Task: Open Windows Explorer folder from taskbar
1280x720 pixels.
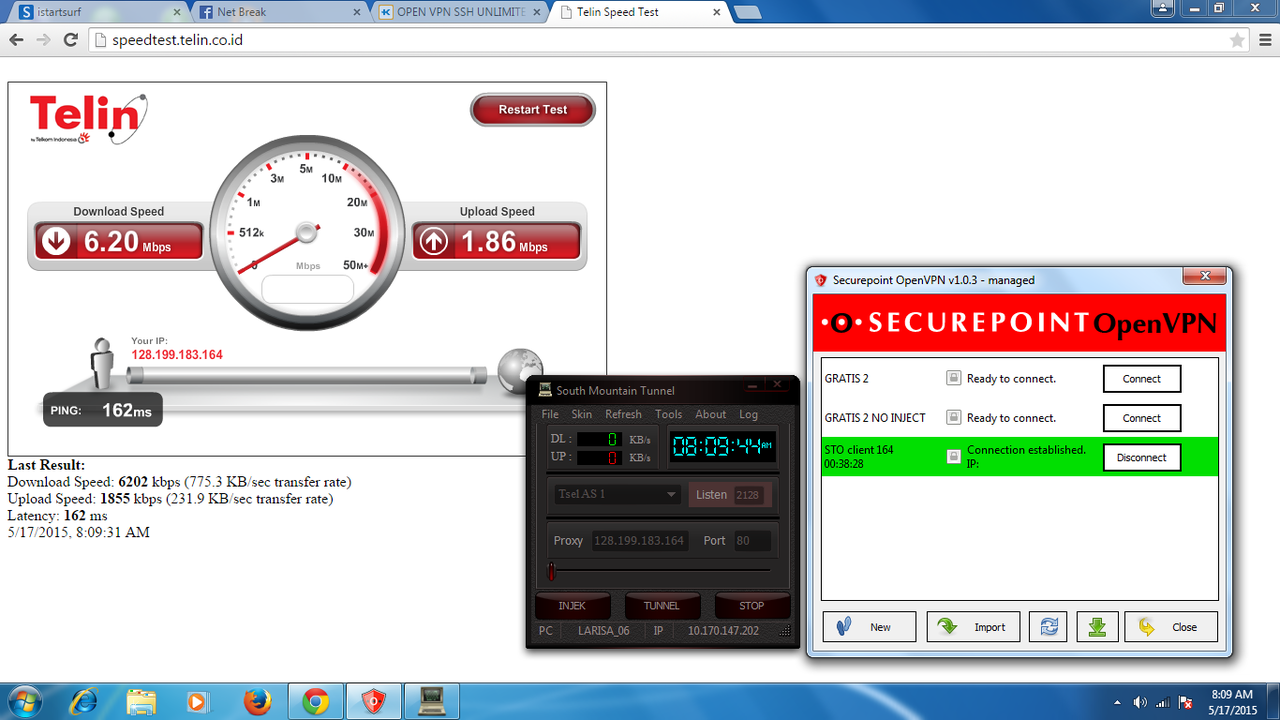Action: pos(142,701)
